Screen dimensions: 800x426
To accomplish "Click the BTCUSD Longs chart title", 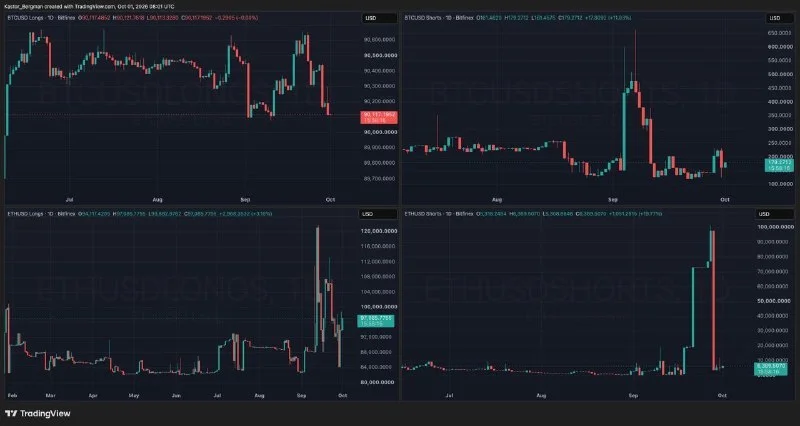I will (x=41, y=18).
